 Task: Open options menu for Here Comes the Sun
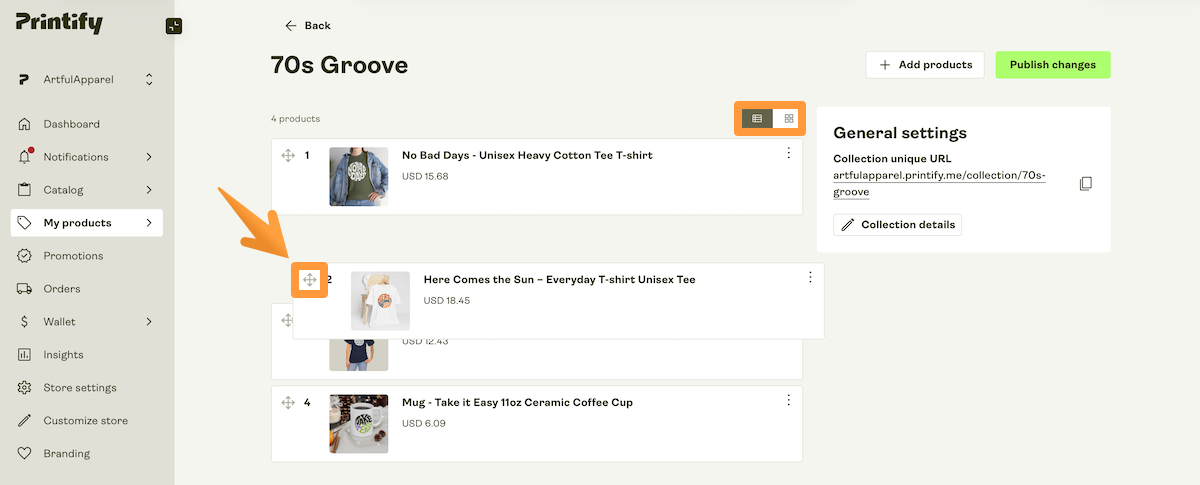pyautogui.click(x=811, y=277)
